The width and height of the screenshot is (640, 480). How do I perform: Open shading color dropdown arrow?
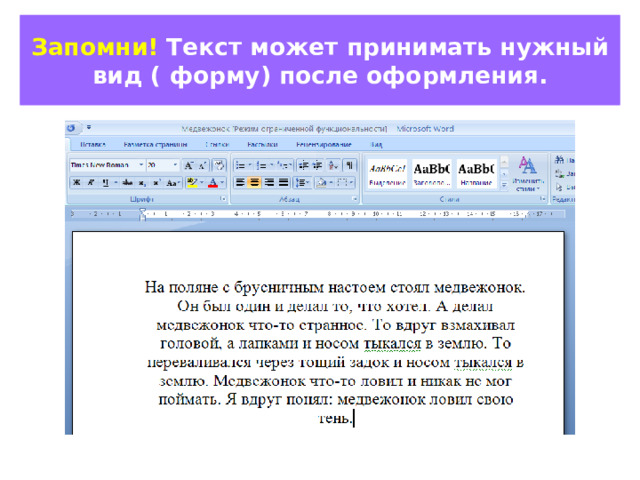click(331, 182)
